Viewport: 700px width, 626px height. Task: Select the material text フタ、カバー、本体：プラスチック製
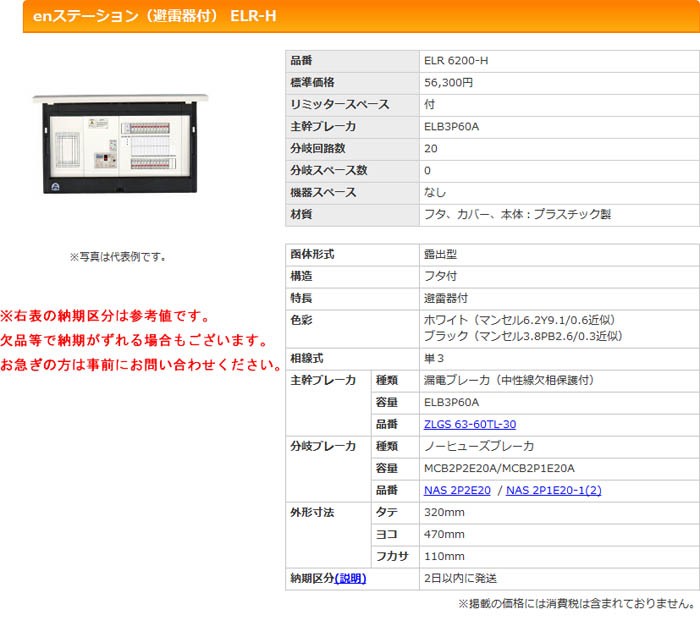point(517,214)
